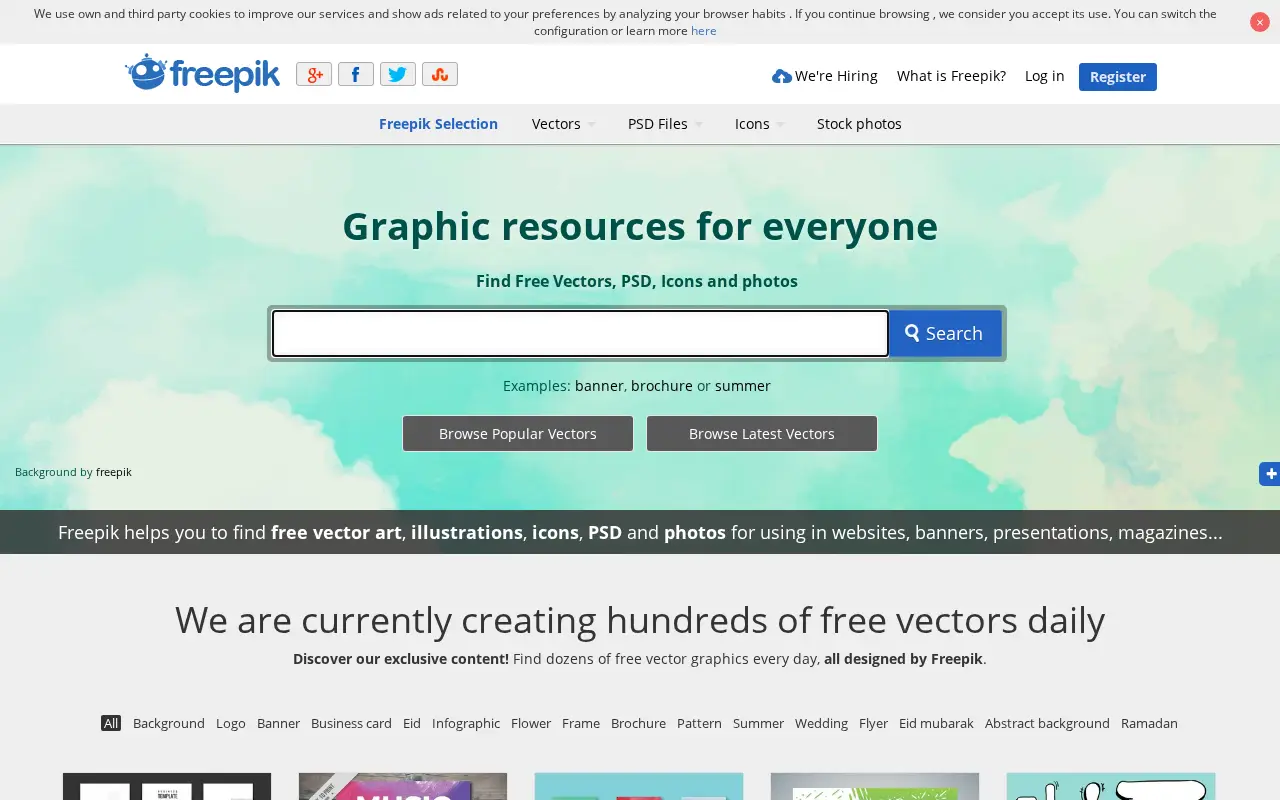
Task: Filter by Banner category
Action: pyautogui.click(x=278, y=723)
